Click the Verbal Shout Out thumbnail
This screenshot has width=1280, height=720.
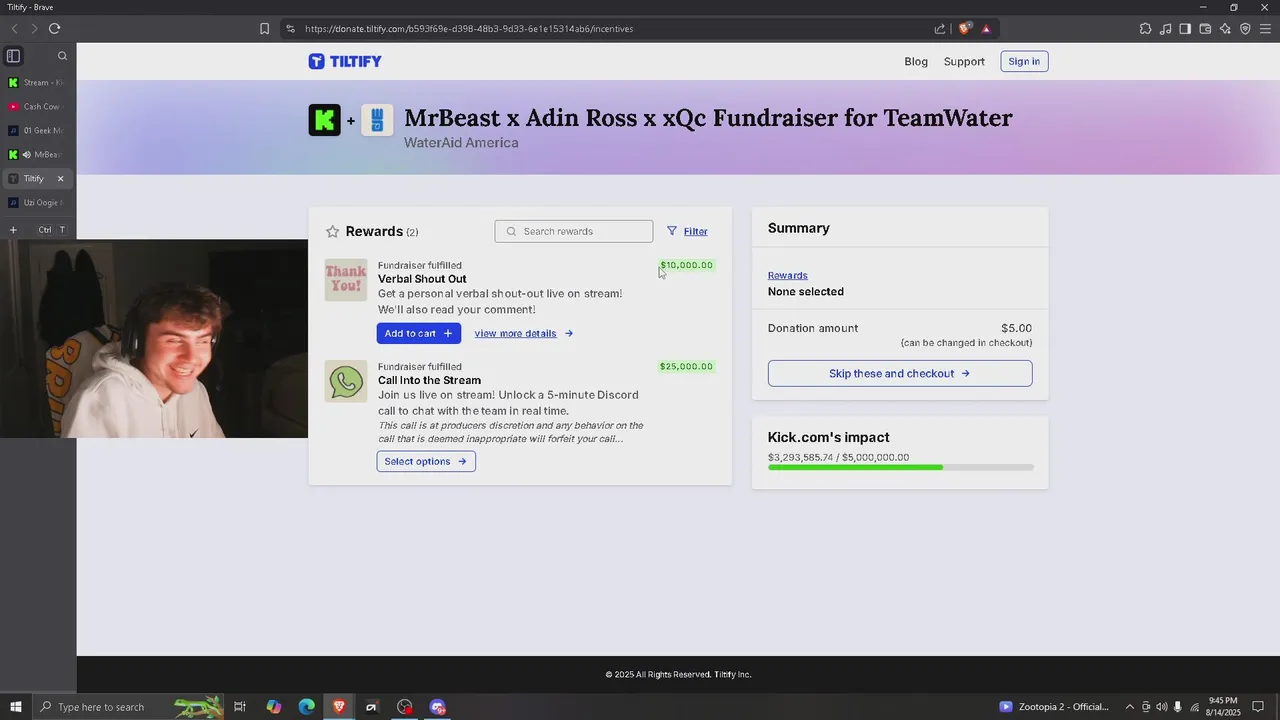(x=346, y=280)
